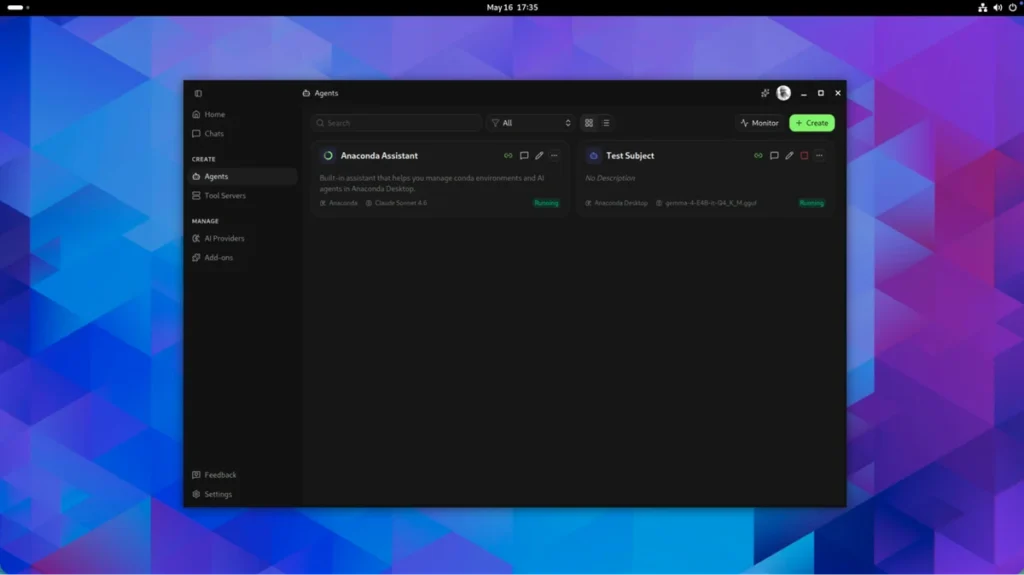Screen dimensions: 1024x575
Task: Click Claude Sonnet 4.6 model label
Action: pos(400,203)
